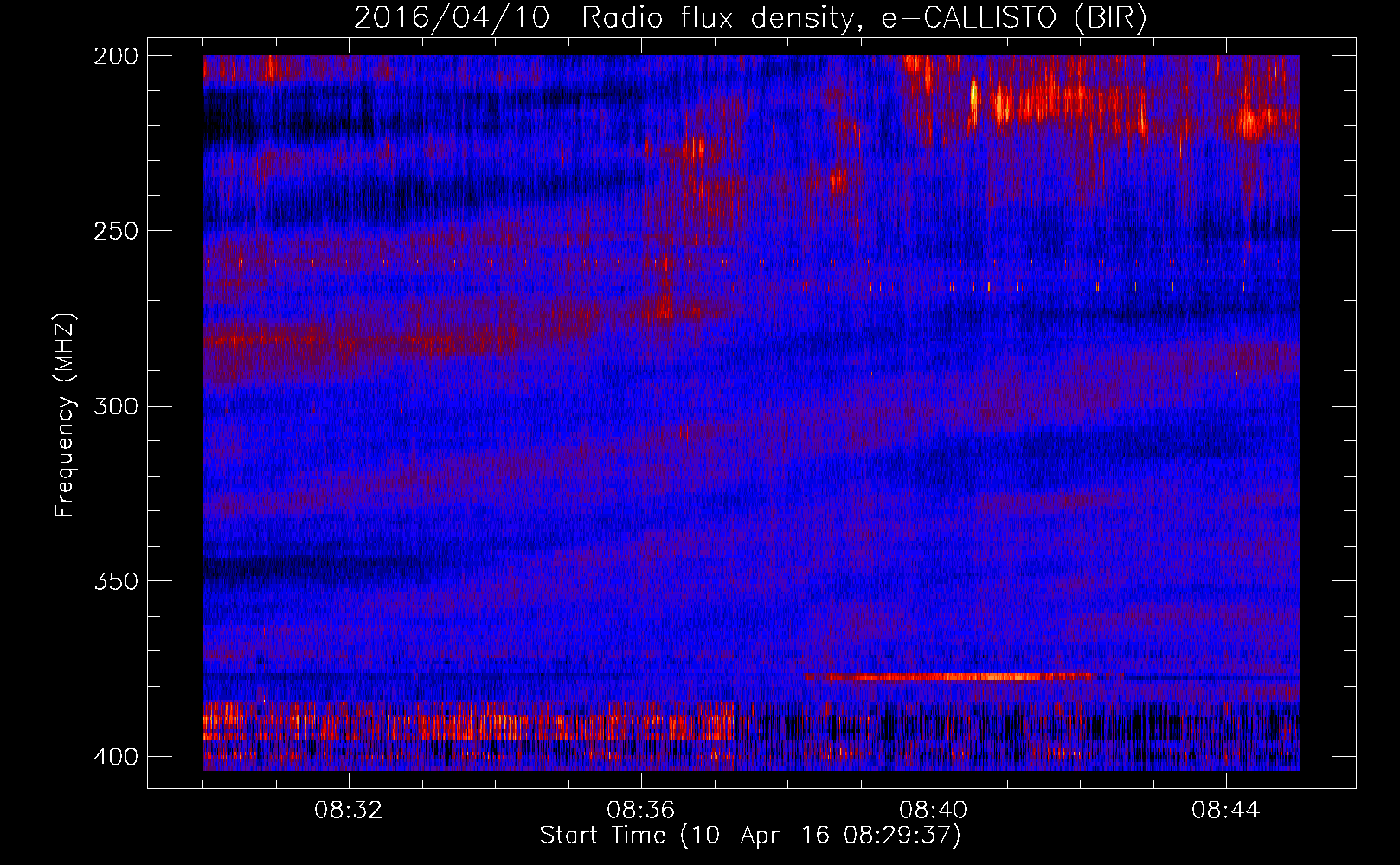The height and width of the screenshot is (865, 1400).
Task: Click the '08:32' time tick label
Action: pyautogui.click(x=349, y=811)
